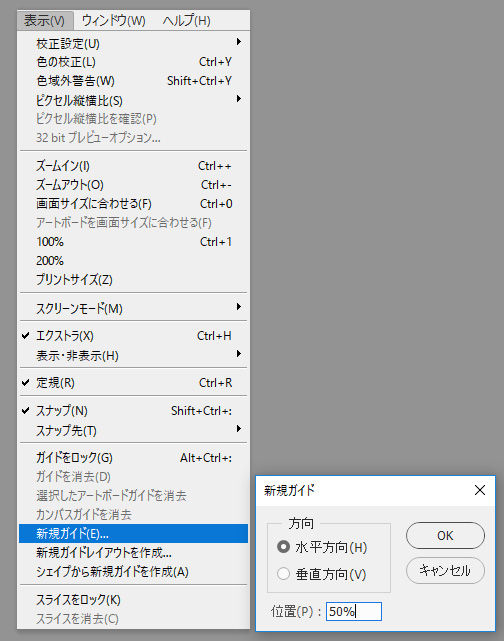Click the 位置(P) input field

354,612
